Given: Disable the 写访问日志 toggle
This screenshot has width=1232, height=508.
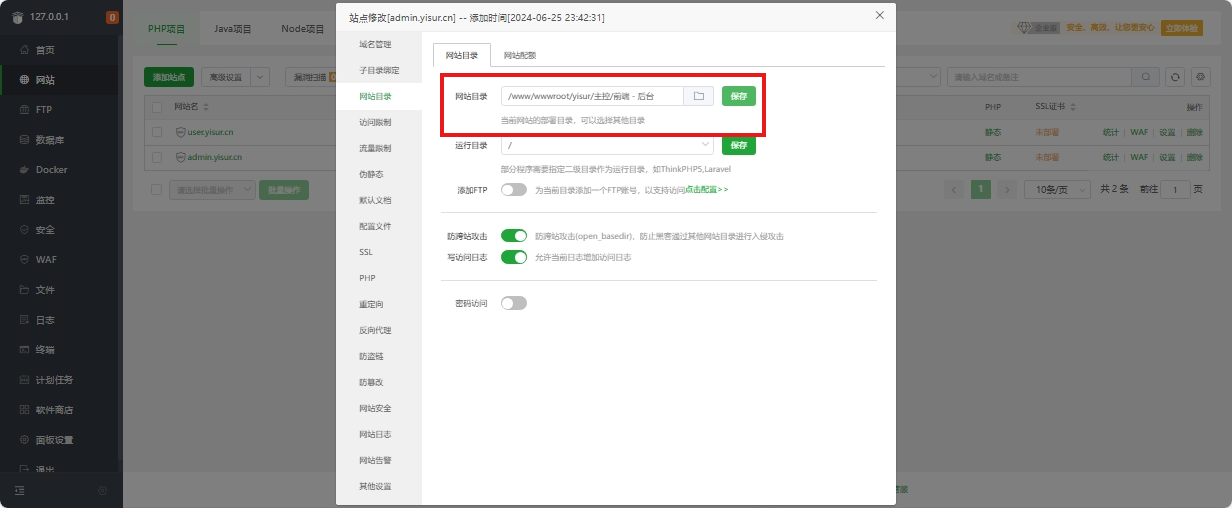Looking at the screenshot, I should coord(513,257).
